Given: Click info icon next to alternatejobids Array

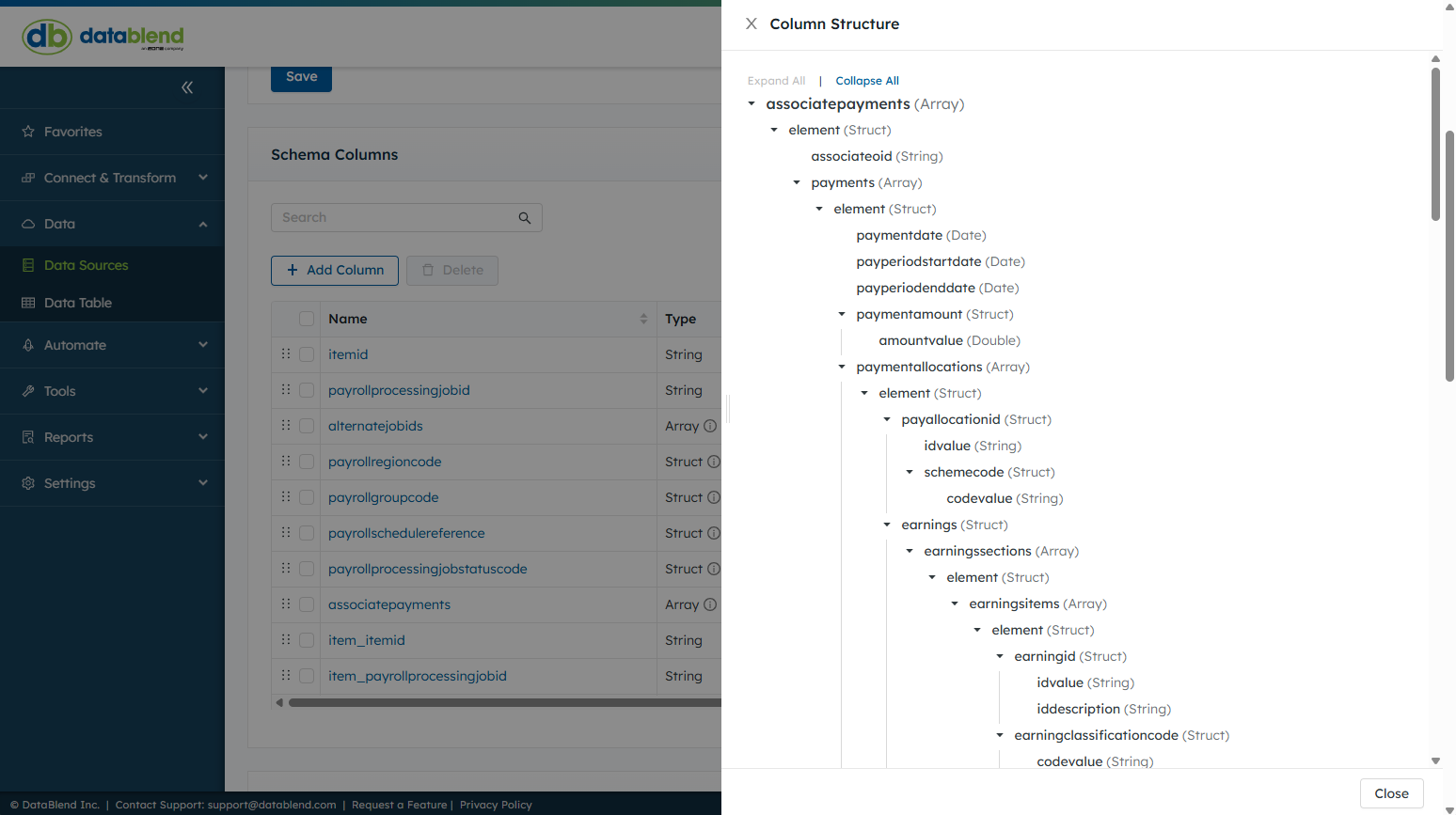Looking at the screenshot, I should click(x=710, y=426).
